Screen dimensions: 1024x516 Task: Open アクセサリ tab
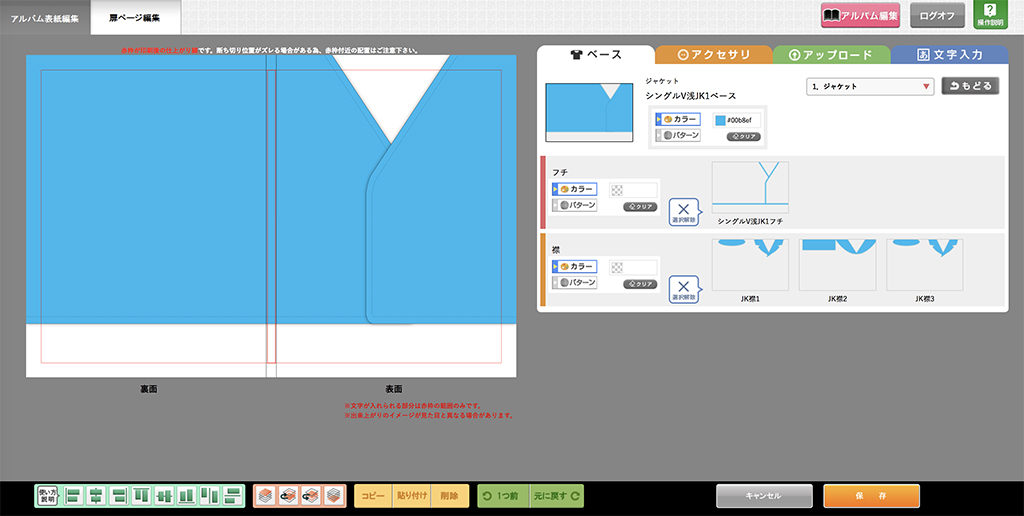point(714,55)
